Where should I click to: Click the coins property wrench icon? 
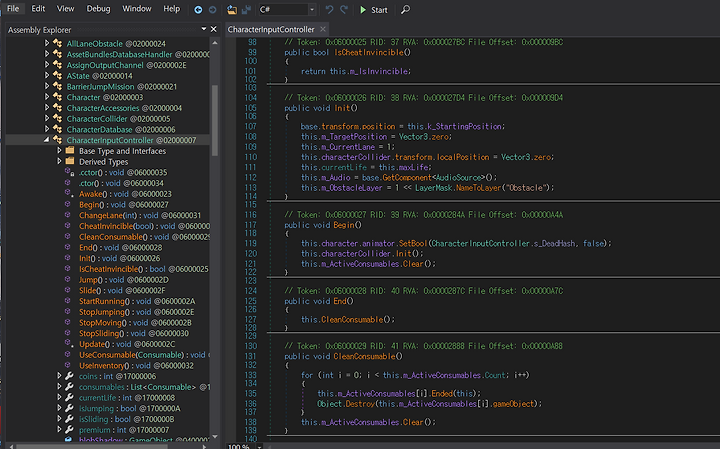click(x=70, y=376)
